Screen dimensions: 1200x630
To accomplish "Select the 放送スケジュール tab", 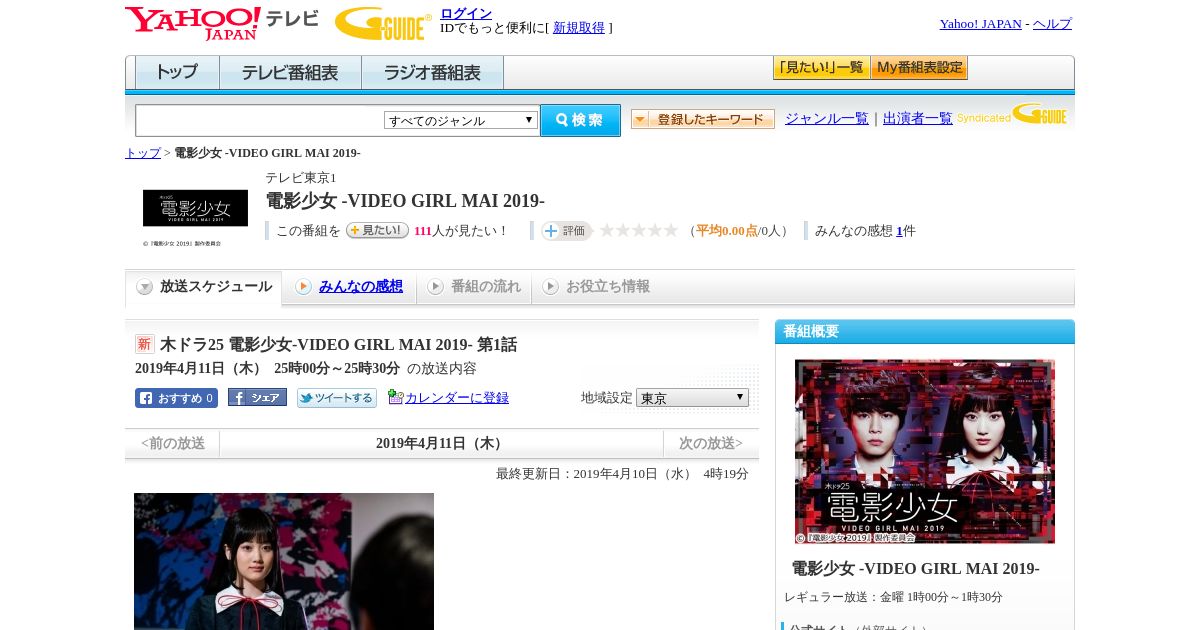I will coord(204,287).
